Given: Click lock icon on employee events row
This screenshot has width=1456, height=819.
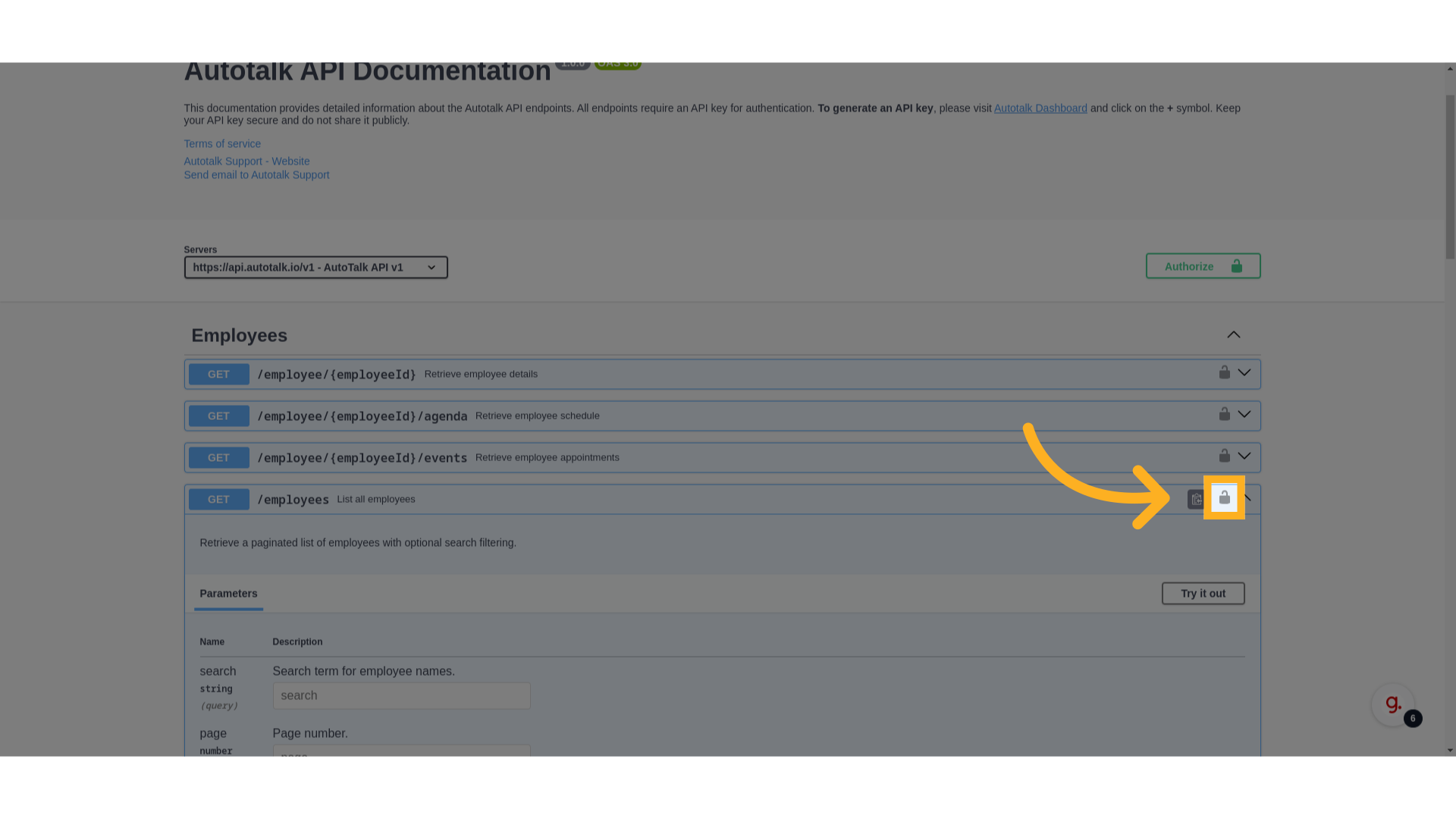Looking at the screenshot, I should [x=1224, y=456].
